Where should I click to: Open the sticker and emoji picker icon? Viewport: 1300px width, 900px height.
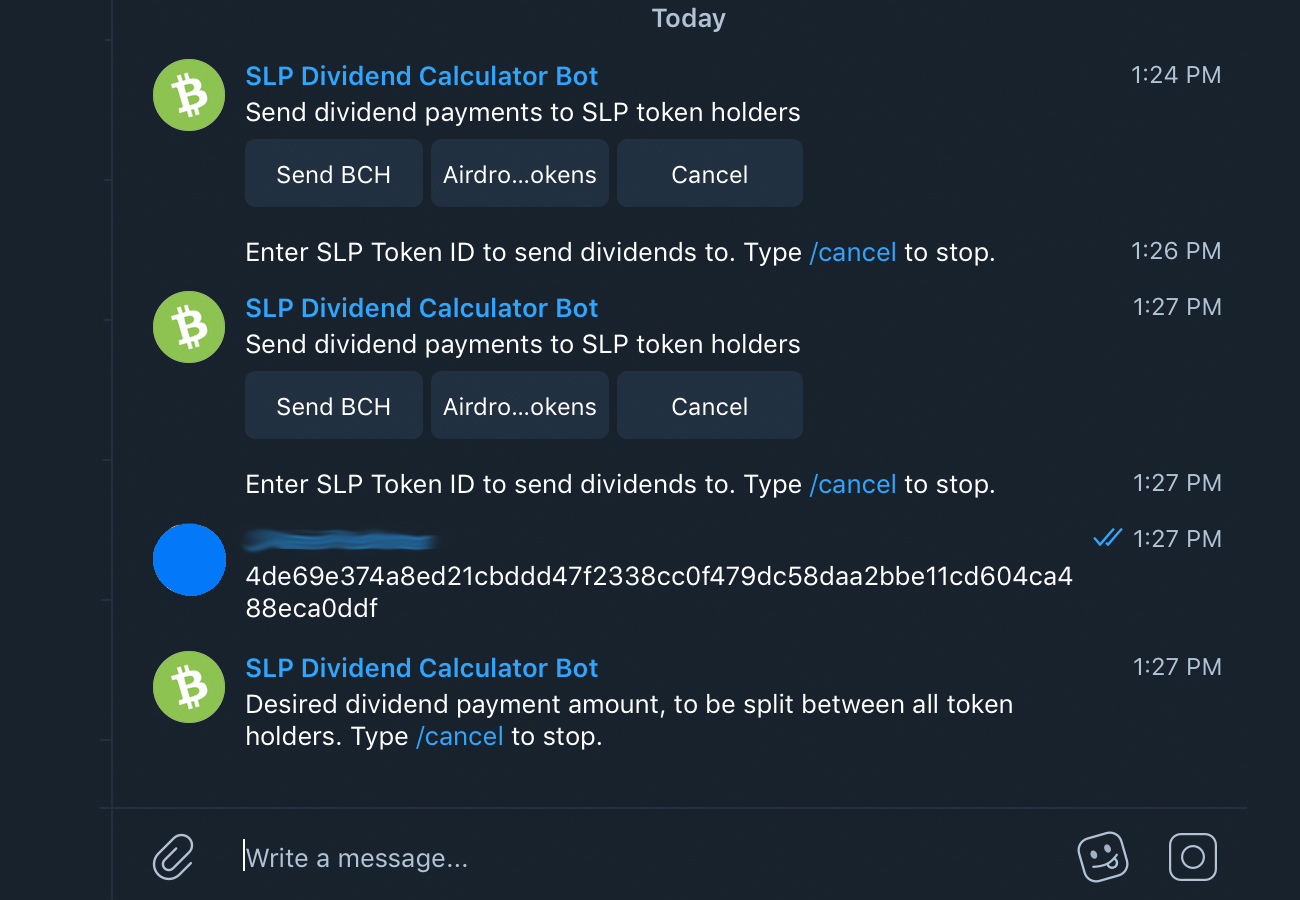point(1102,857)
